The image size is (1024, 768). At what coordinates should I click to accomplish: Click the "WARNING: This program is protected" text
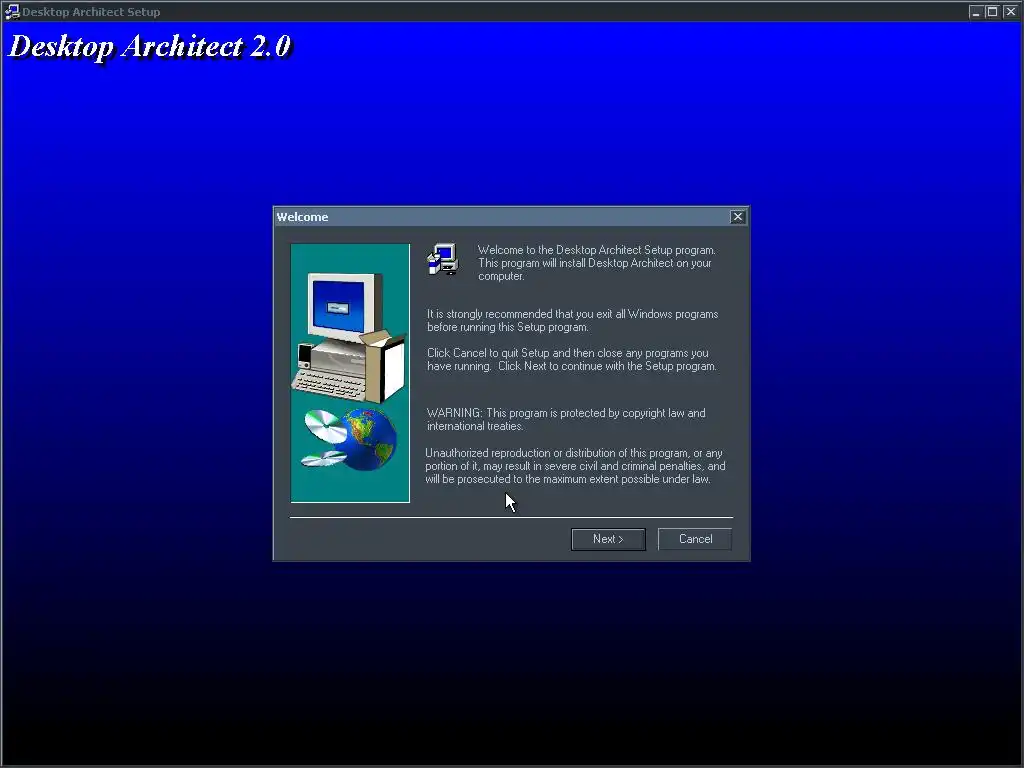click(x=566, y=419)
